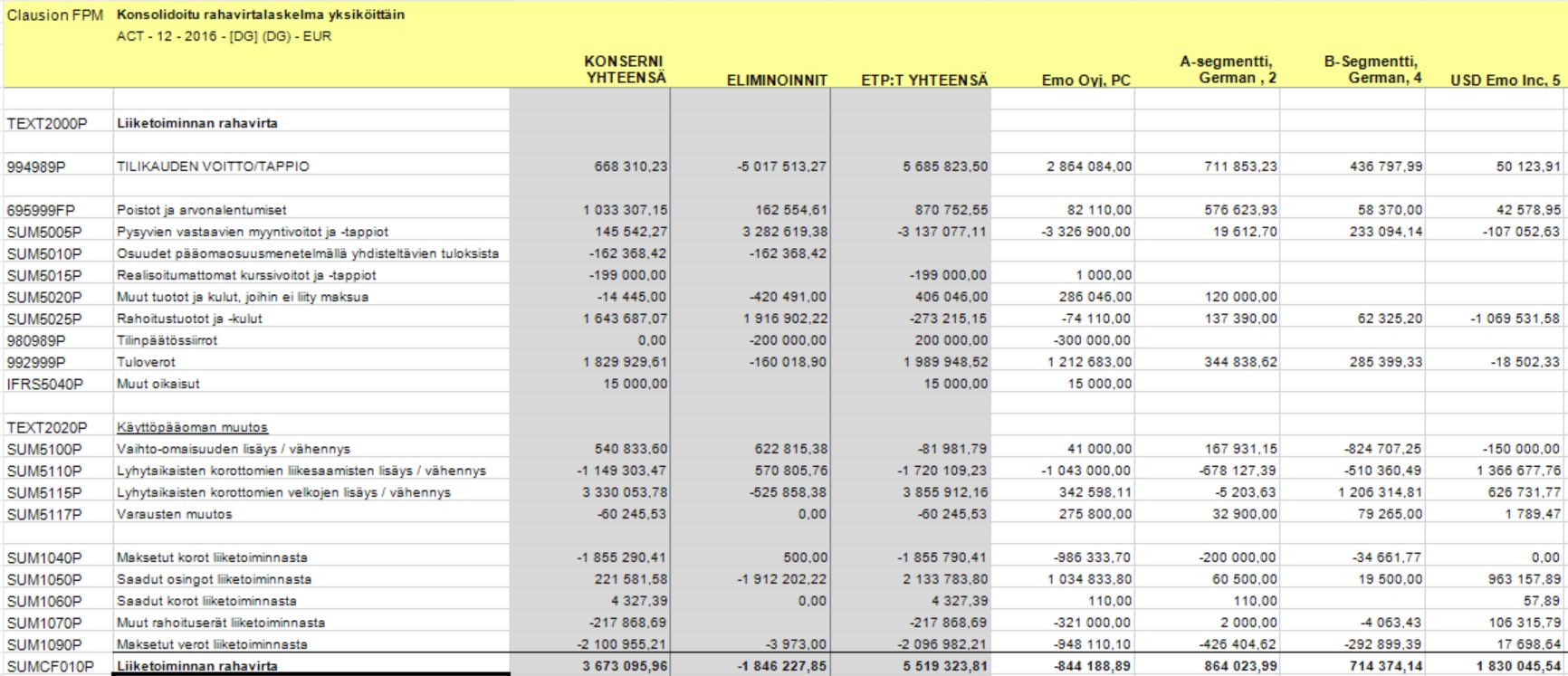This screenshot has width=1568, height=676.
Task: Select the Liiketoiminnan rahavirta section heading
Action: pyautogui.click(x=197, y=123)
